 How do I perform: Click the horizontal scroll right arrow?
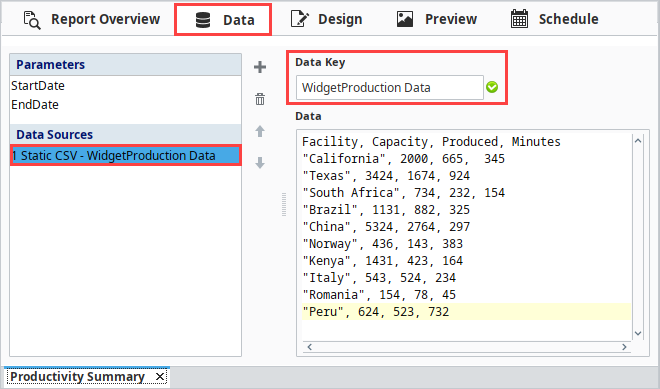click(x=624, y=347)
